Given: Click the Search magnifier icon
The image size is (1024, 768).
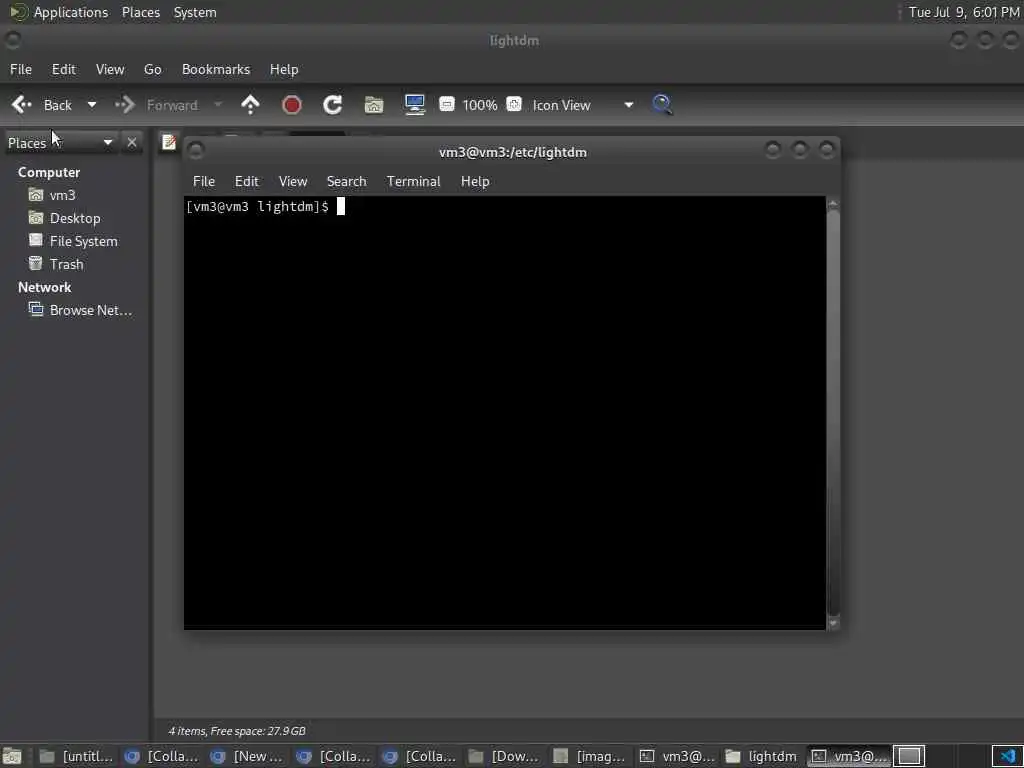Looking at the screenshot, I should click(x=662, y=104).
